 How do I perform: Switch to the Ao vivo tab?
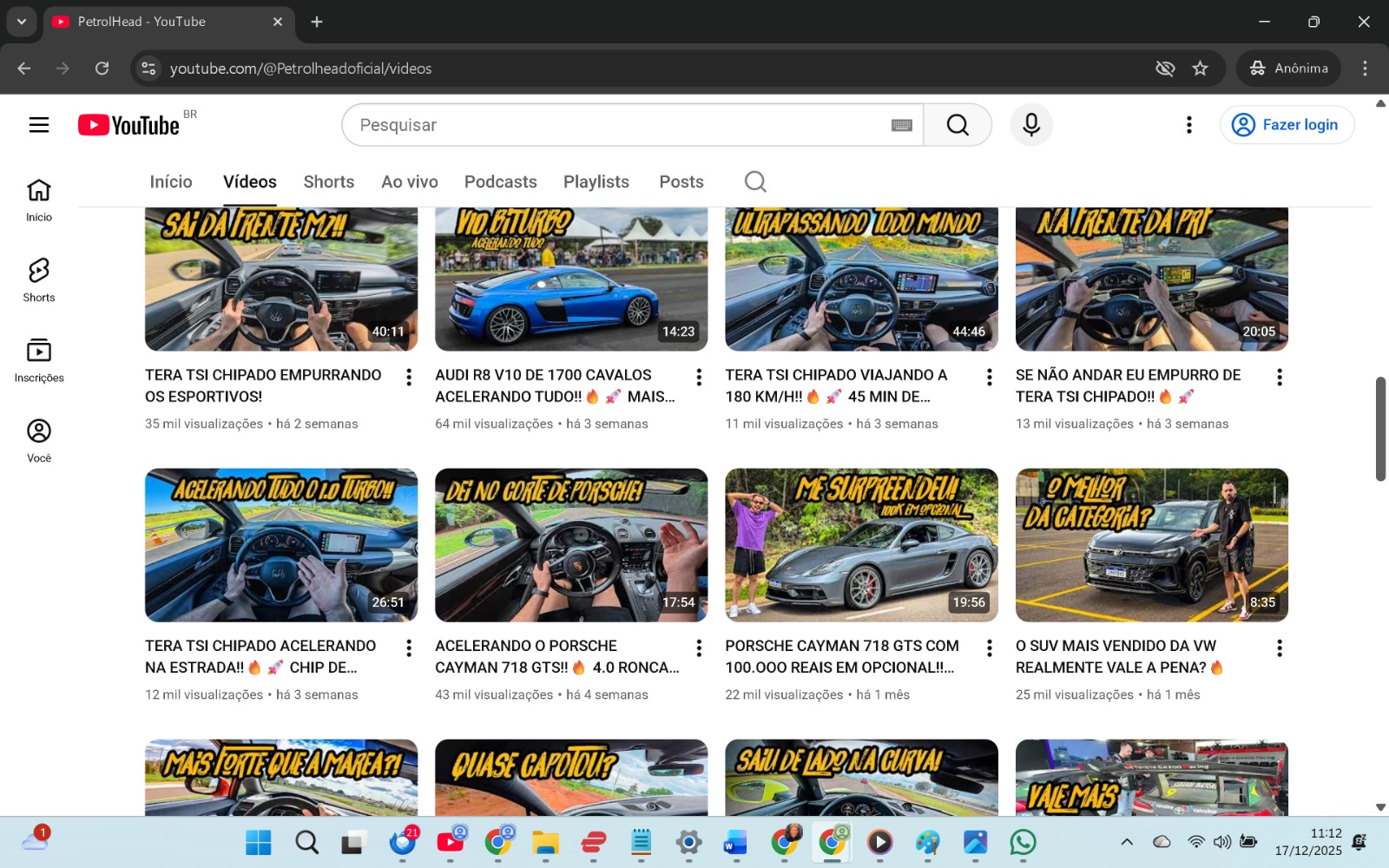click(409, 181)
